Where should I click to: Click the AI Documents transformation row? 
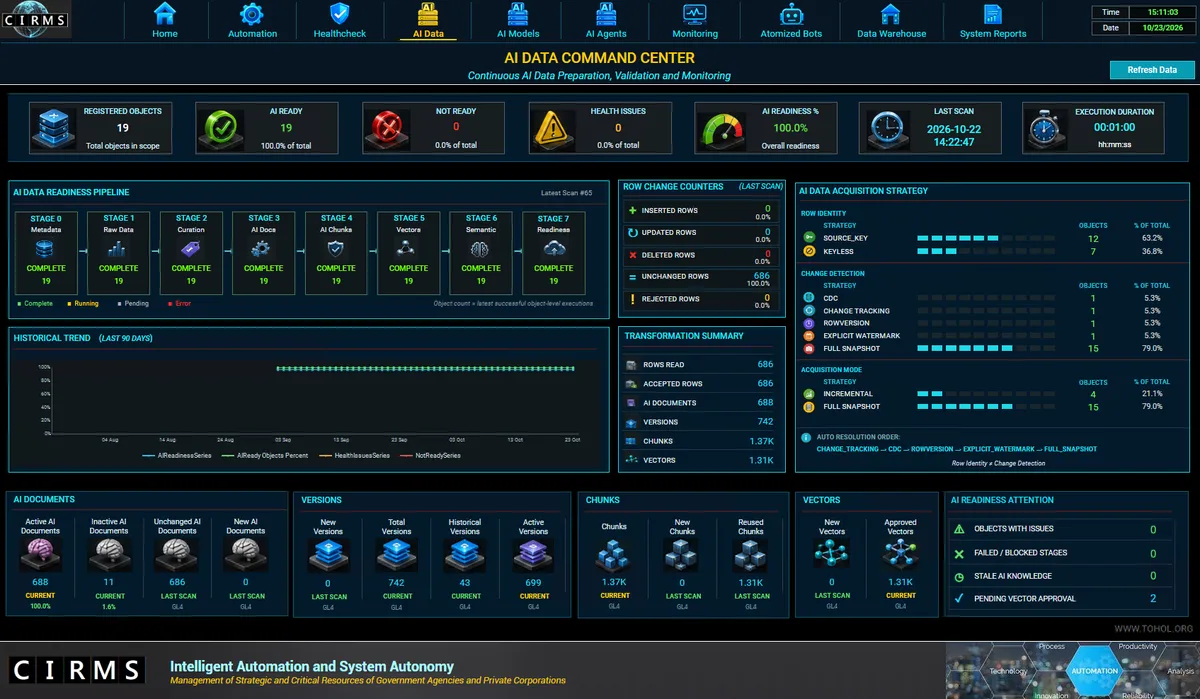click(x=701, y=403)
